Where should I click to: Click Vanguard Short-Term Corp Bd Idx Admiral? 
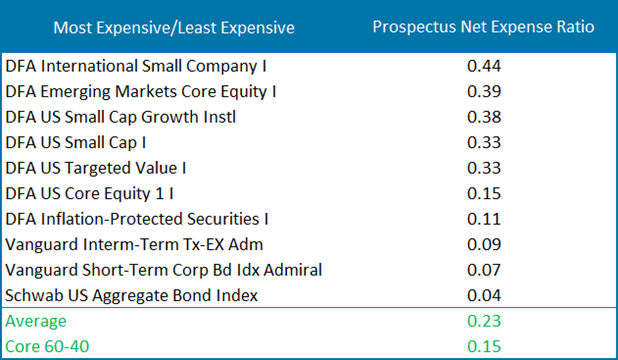click(x=164, y=270)
